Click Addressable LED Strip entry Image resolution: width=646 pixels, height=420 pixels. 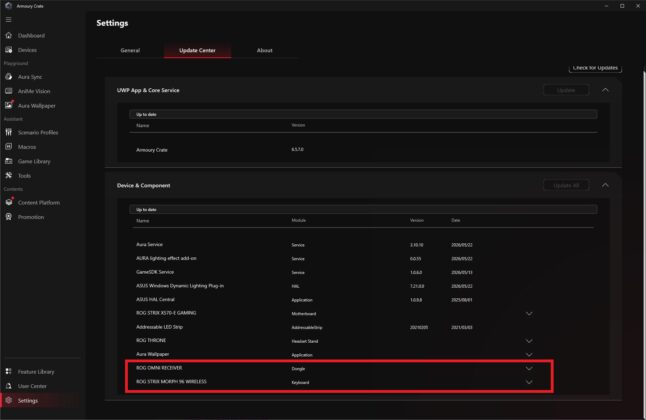pyautogui.click(x=159, y=327)
